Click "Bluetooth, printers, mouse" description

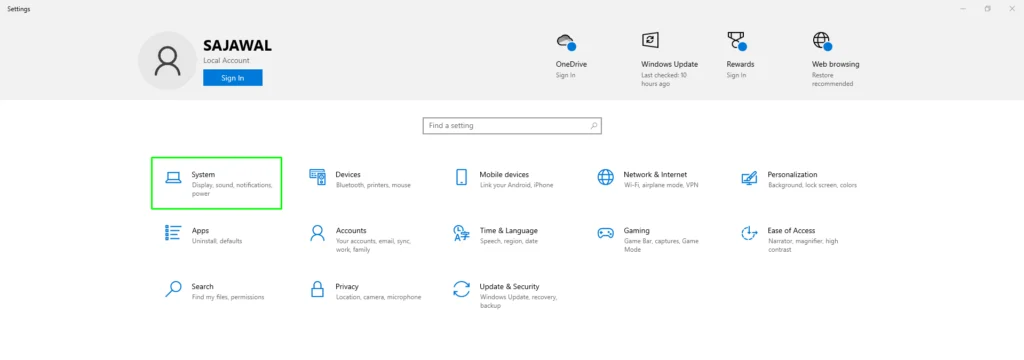point(373,185)
